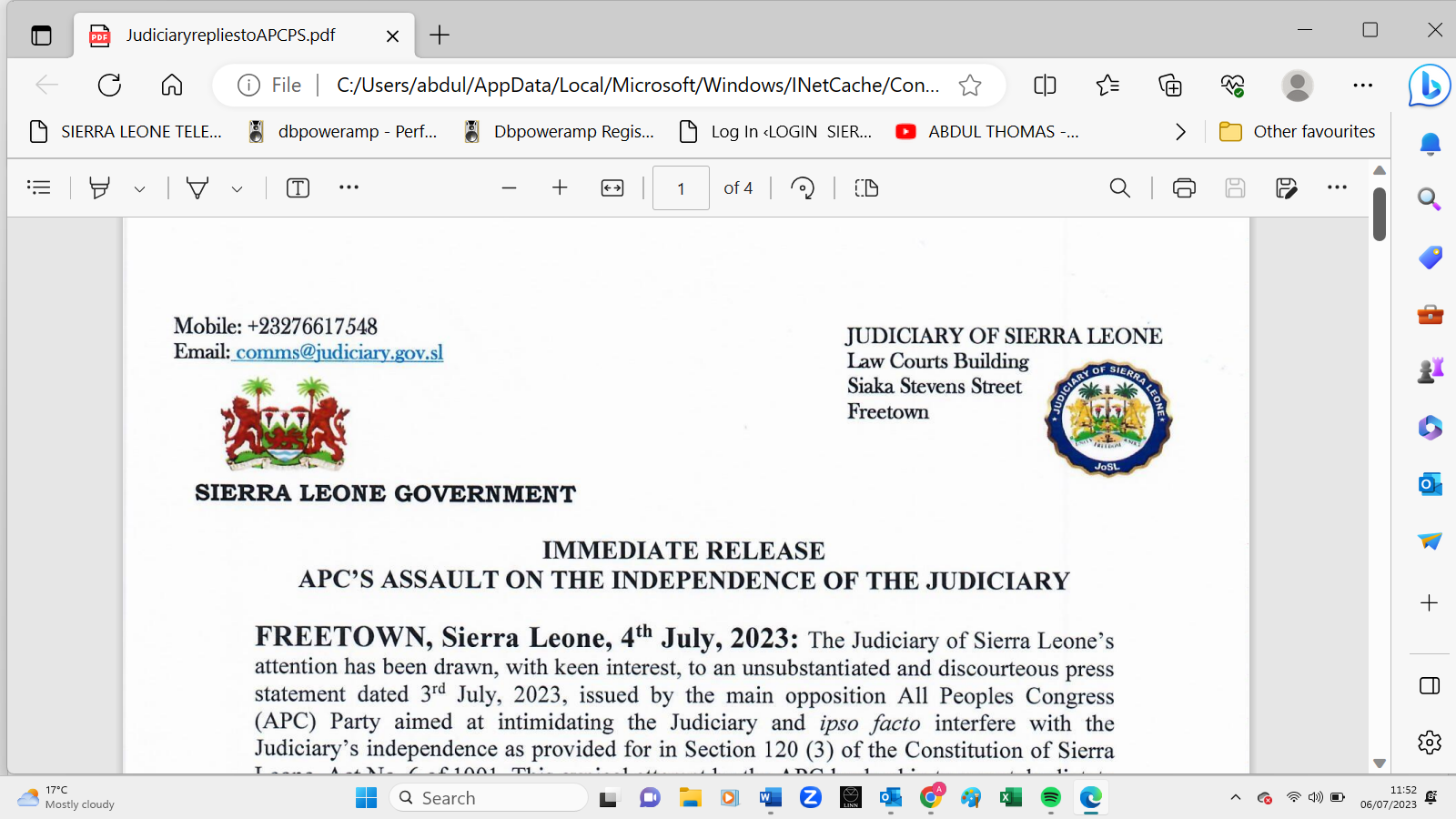Rotate the PDF page
The width and height of the screenshot is (1456, 819).
coord(802,187)
